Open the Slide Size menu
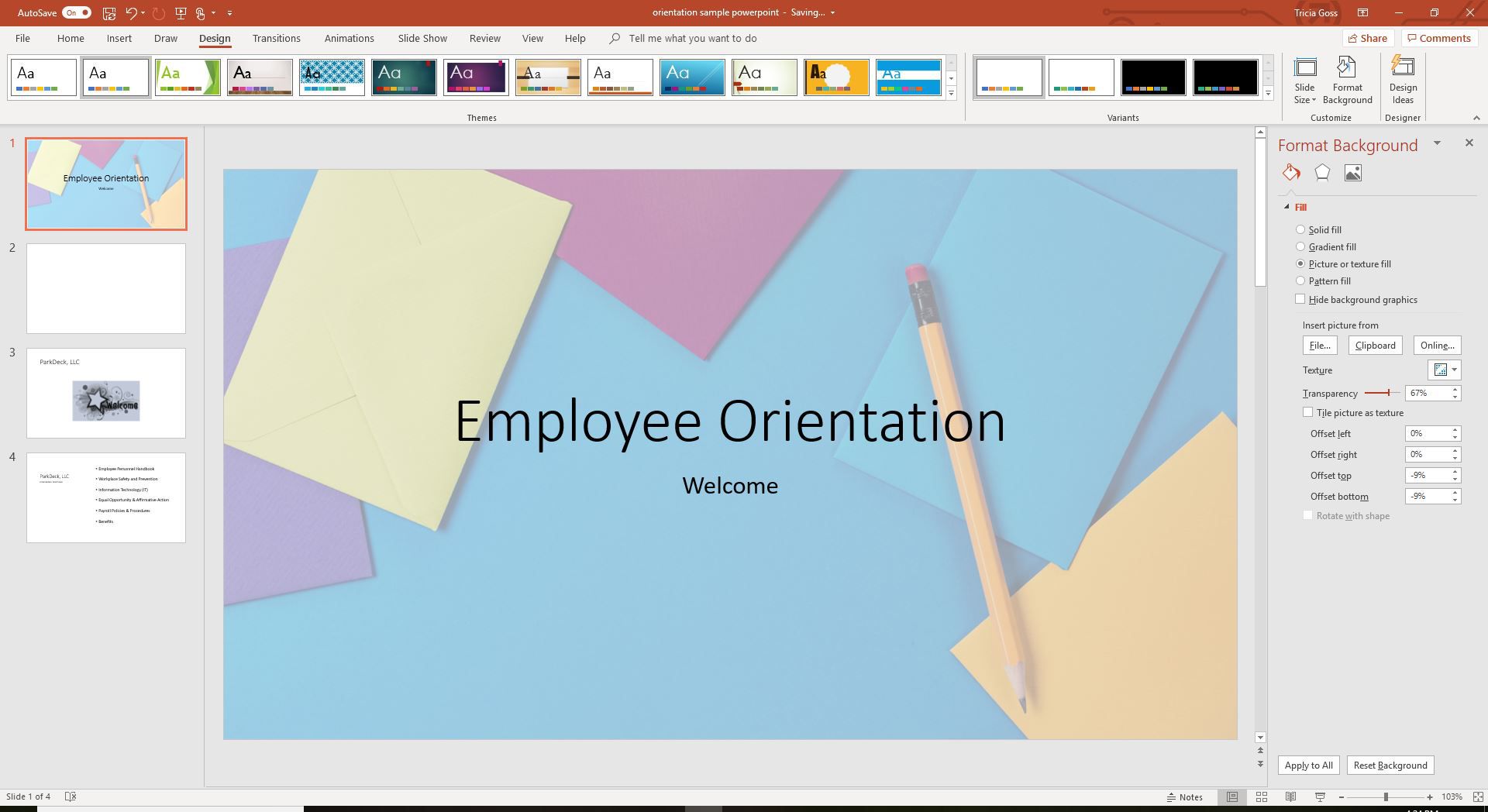Image resolution: width=1488 pixels, height=812 pixels. [1304, 81]
